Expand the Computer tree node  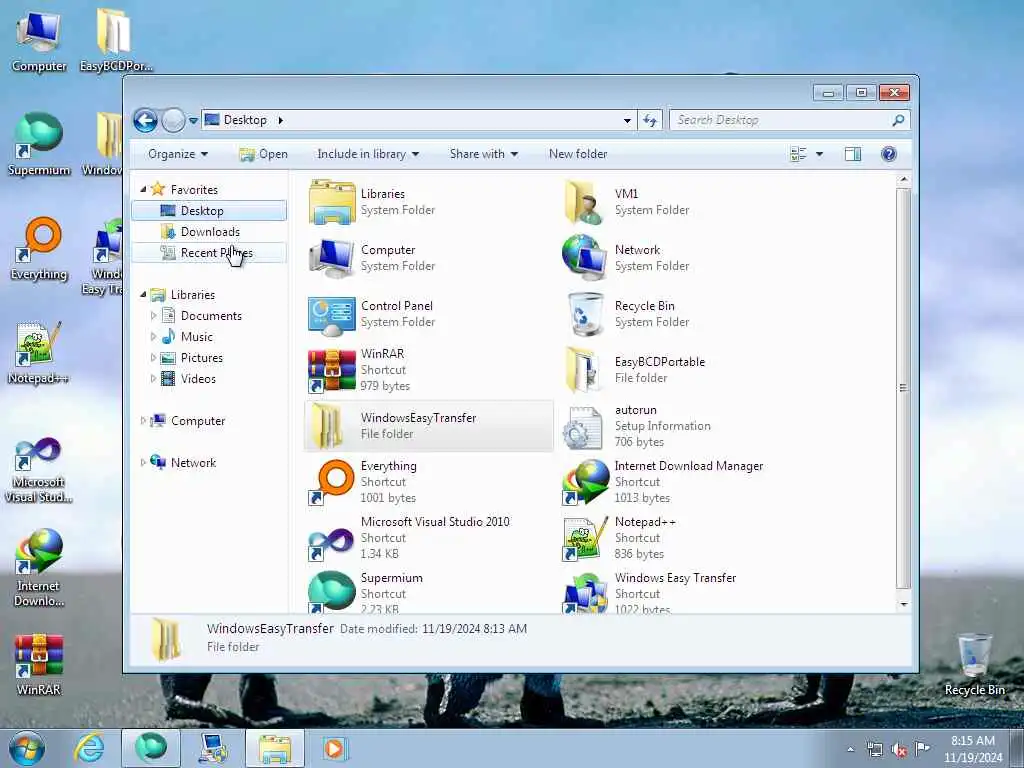coord(143,421)
